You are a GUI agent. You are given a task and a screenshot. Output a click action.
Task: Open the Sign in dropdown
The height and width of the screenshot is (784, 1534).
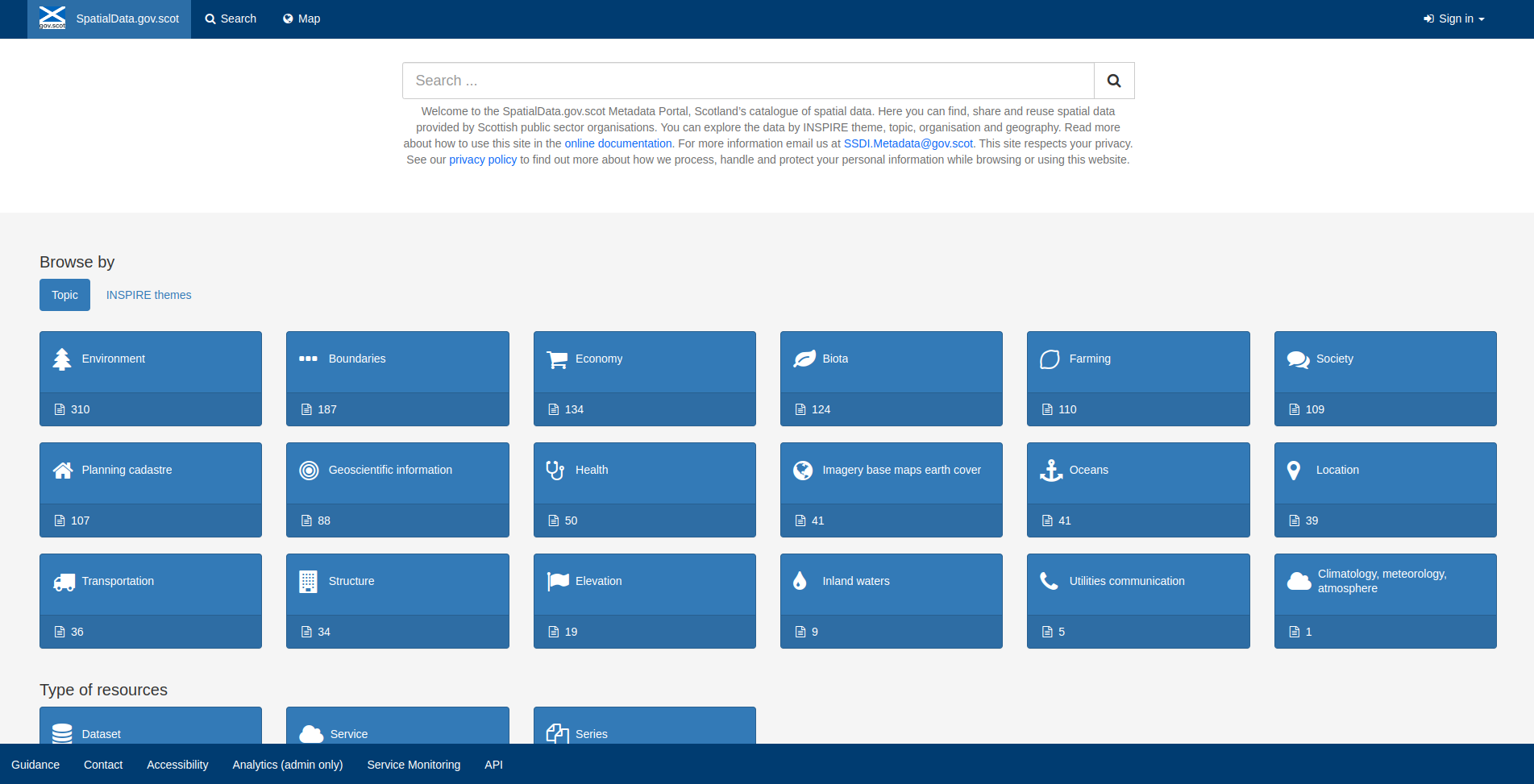click(x=1454, y=19)
